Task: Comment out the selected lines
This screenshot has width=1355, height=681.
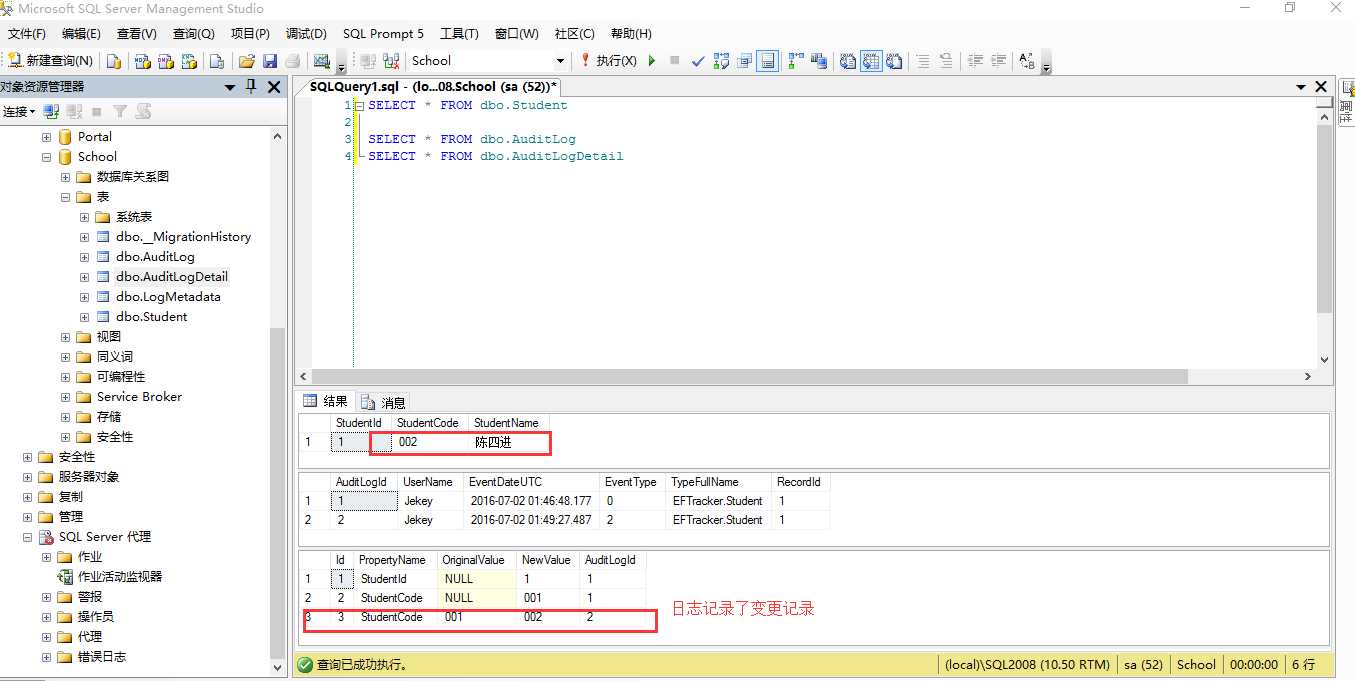Action: click(x=923, y=61)
